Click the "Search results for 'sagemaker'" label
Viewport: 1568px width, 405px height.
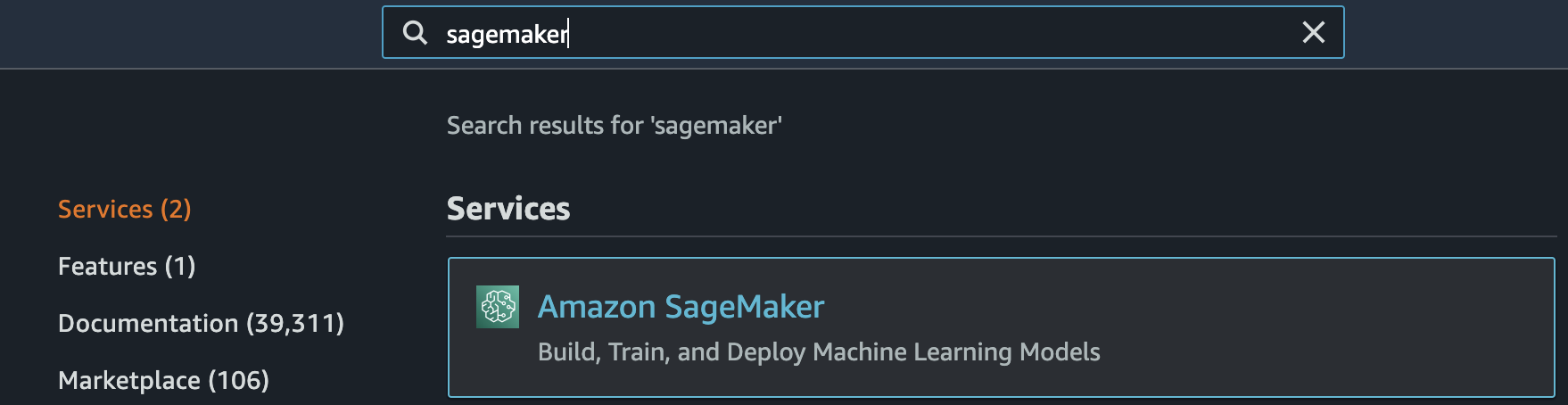[x=615, y=126]
